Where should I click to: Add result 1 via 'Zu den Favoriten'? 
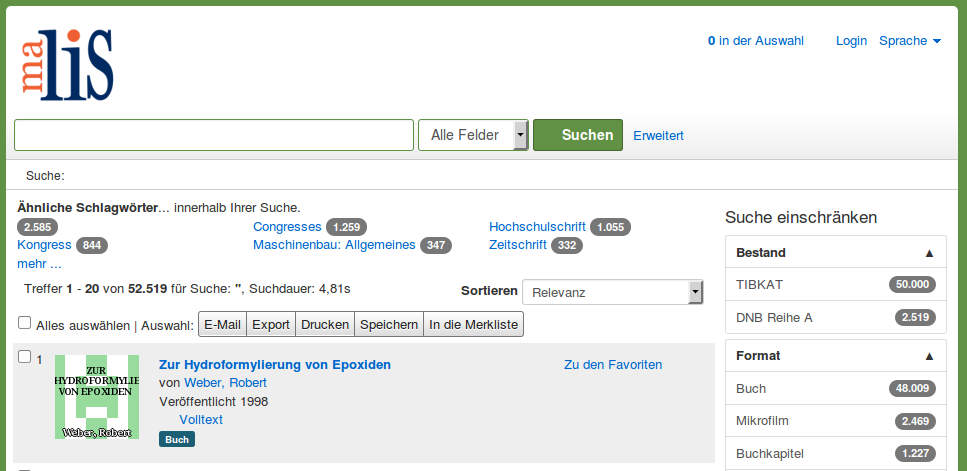[x=613, y=365]
